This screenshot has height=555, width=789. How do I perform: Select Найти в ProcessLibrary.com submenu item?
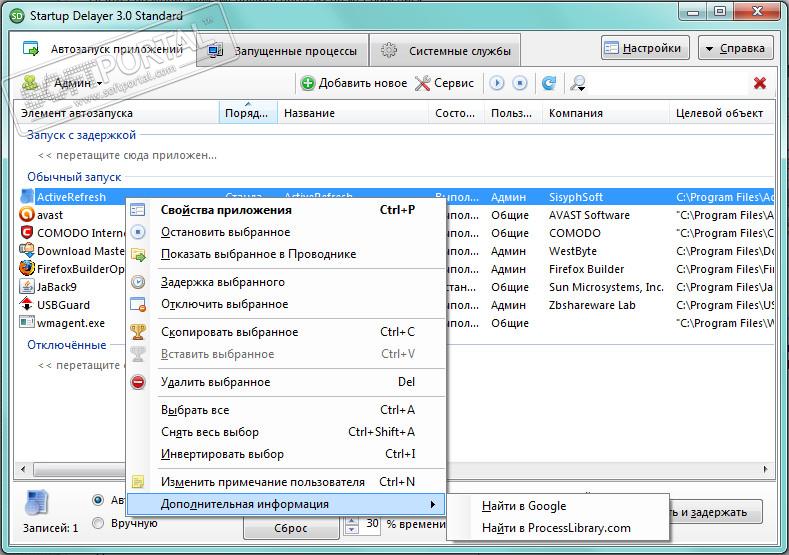[x=558, y=528]
